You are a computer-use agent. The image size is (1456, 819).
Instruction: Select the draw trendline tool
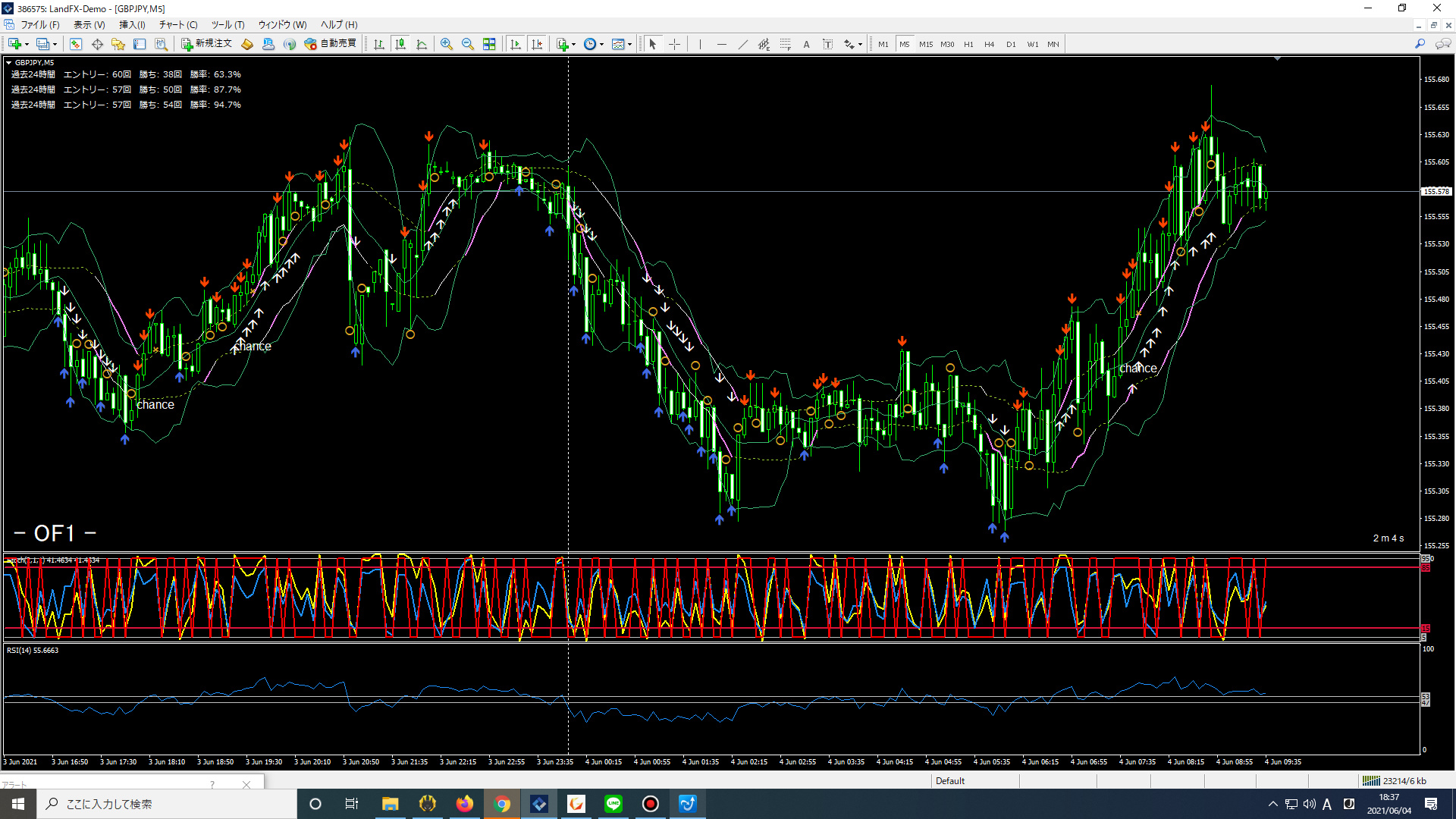click(743, 44)
